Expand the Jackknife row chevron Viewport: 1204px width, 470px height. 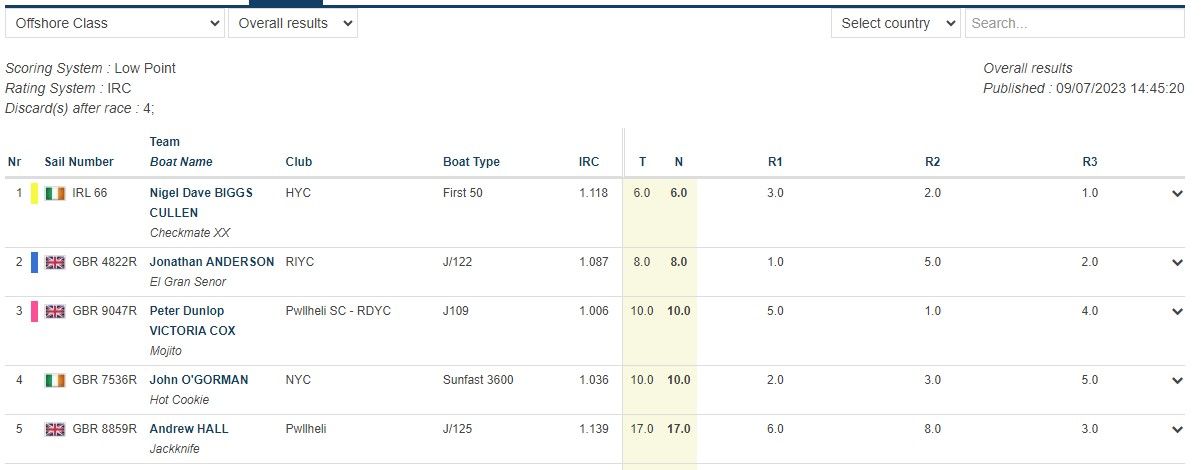coord(1177,430)
